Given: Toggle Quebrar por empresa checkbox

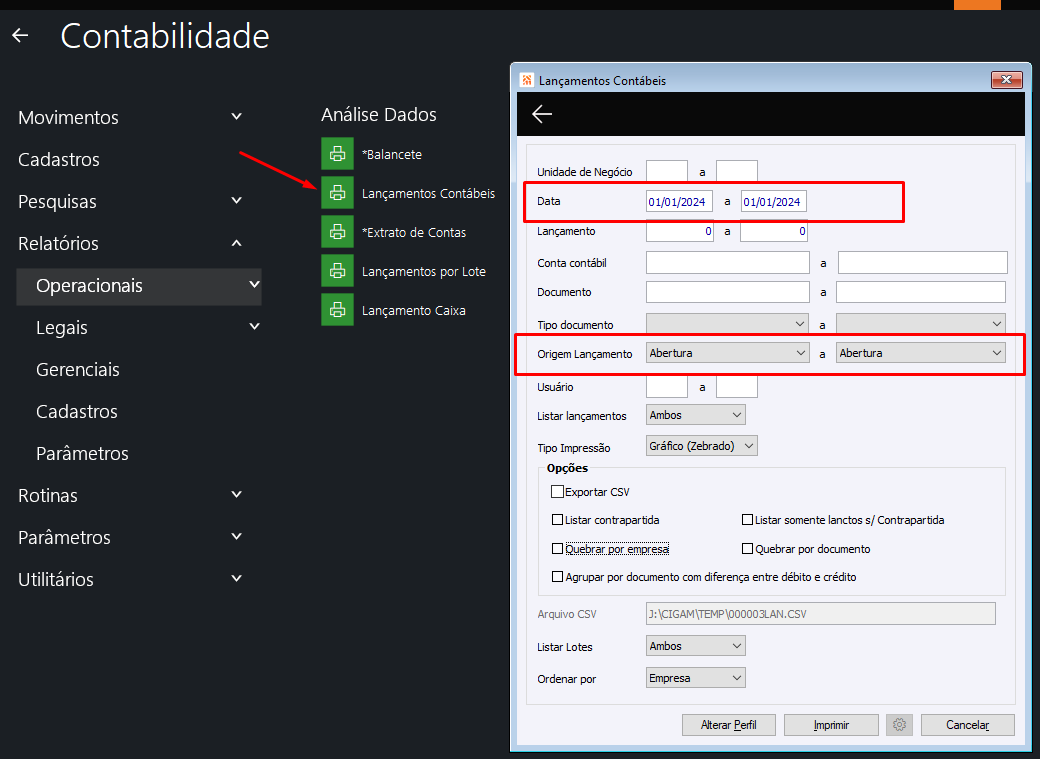Looking at the screenshot, I should tap(557, 549).
